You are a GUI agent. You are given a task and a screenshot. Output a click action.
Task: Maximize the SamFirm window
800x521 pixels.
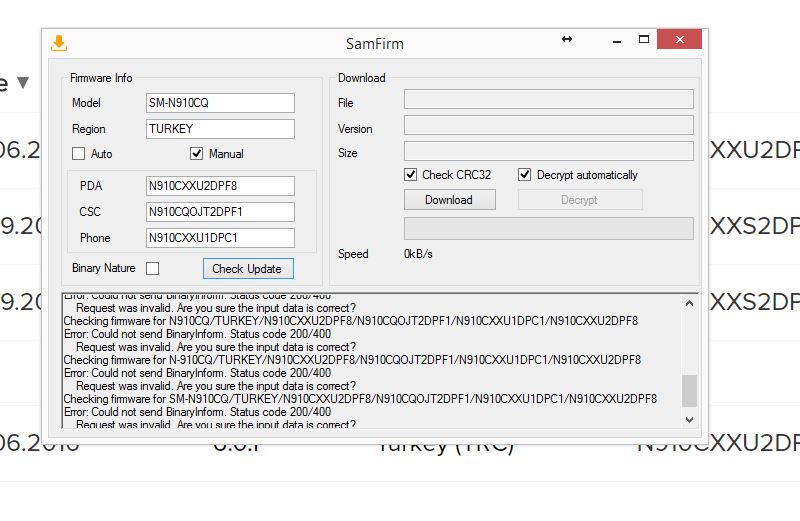coord(644,39)
